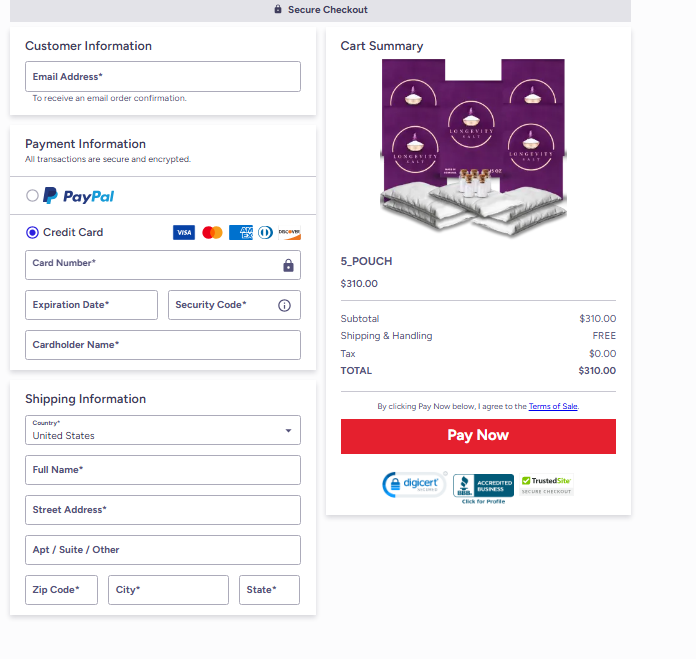
Task: Click the Discover card icon
Action: click(289, 233)
